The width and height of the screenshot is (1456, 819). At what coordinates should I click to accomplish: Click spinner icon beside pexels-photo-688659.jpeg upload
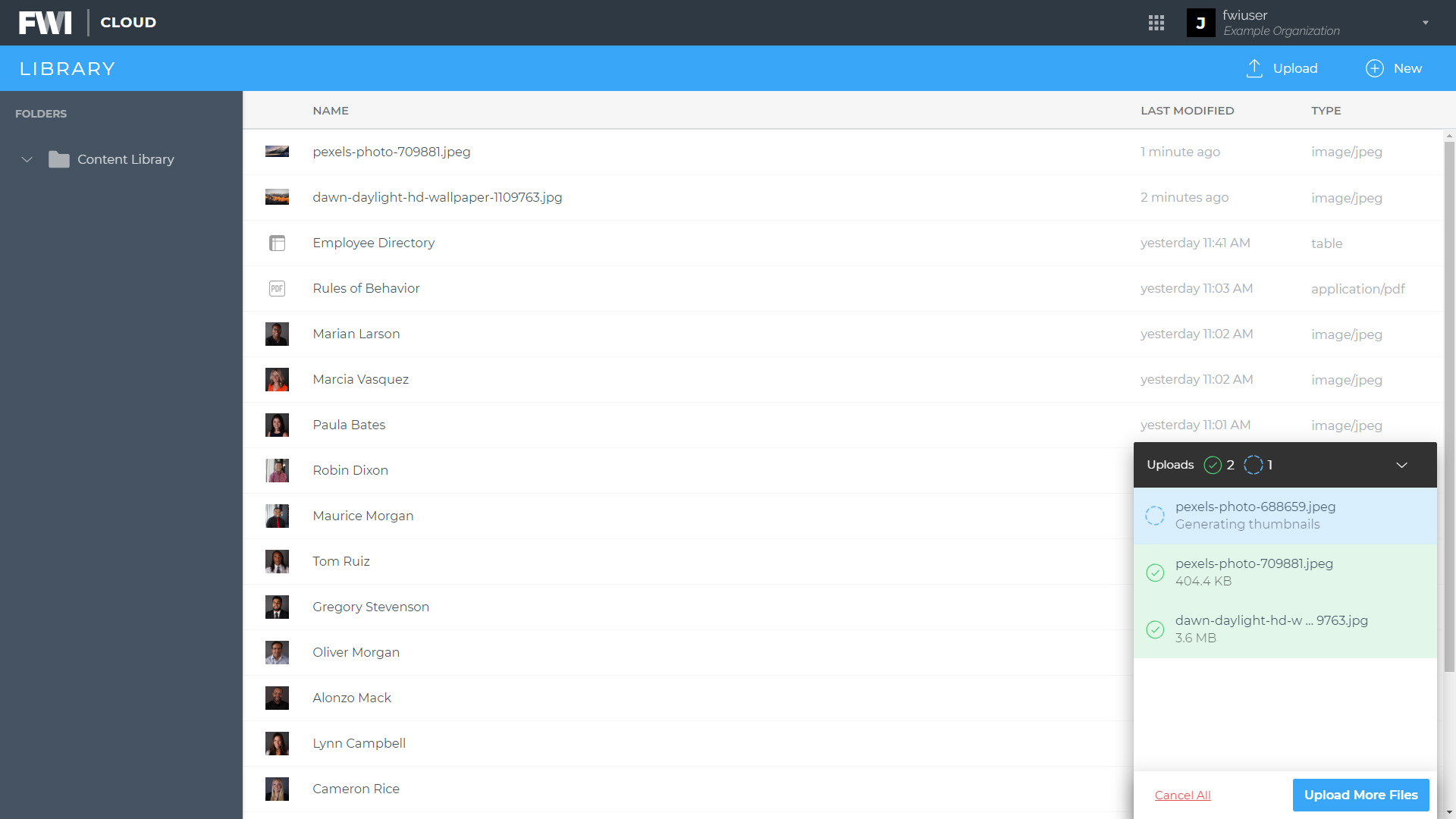coord(1155,516)
